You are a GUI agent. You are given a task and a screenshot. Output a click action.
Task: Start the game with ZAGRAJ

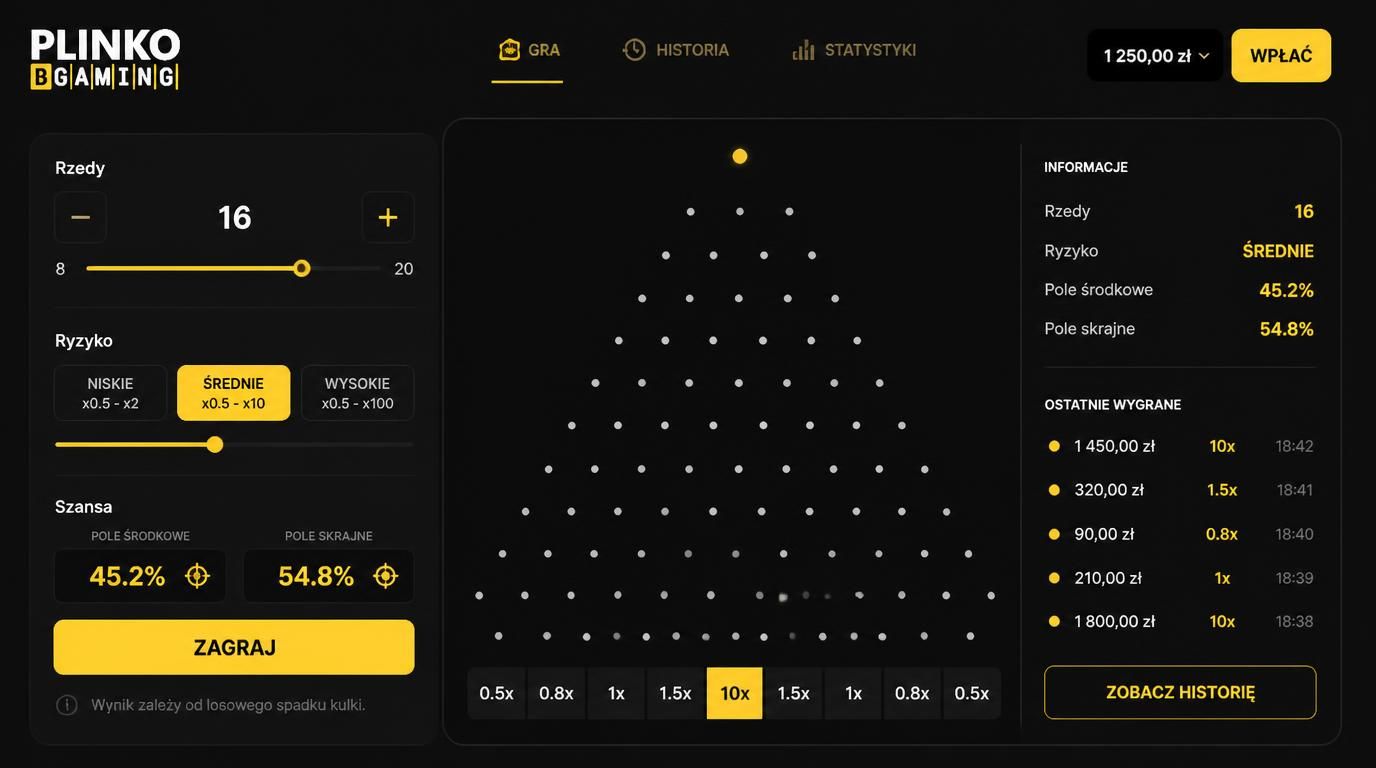tap(234, 647)
